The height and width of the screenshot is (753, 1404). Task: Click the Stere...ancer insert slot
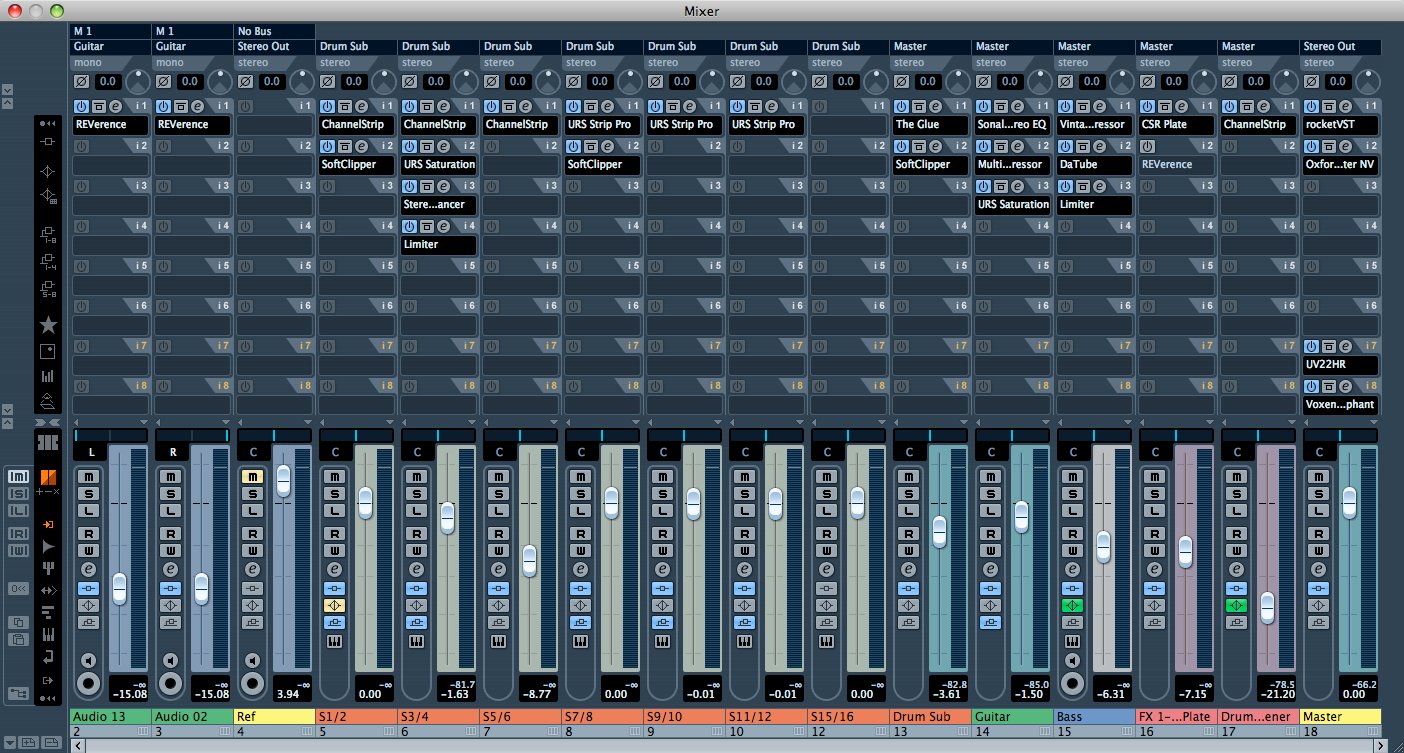(439, 205)
